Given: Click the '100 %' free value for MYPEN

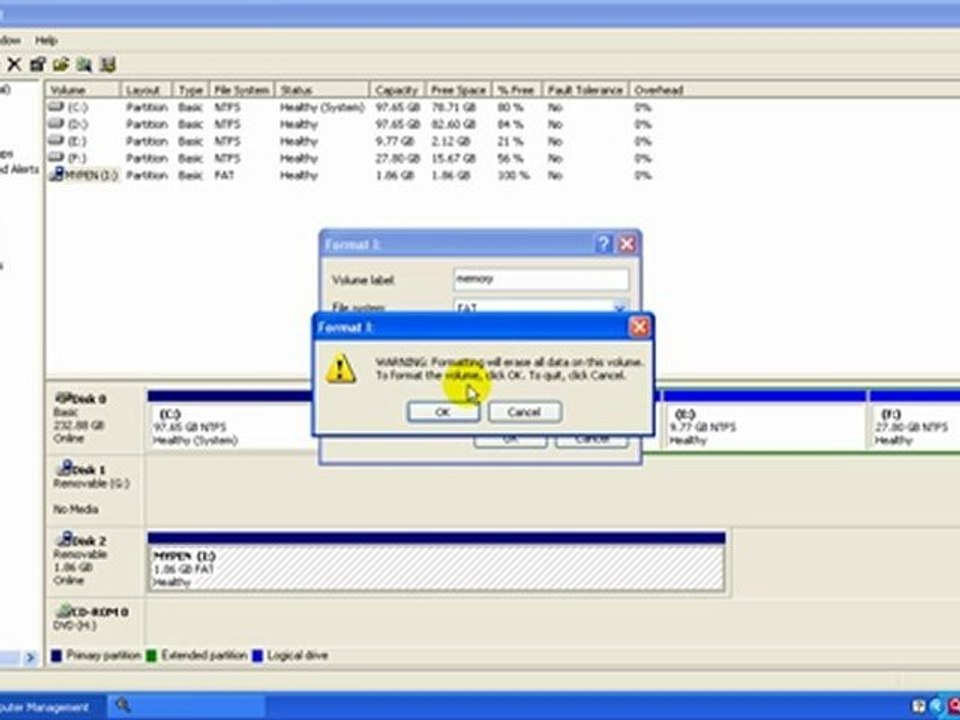Looking at the screenshot, I should (x=514, y=175).
